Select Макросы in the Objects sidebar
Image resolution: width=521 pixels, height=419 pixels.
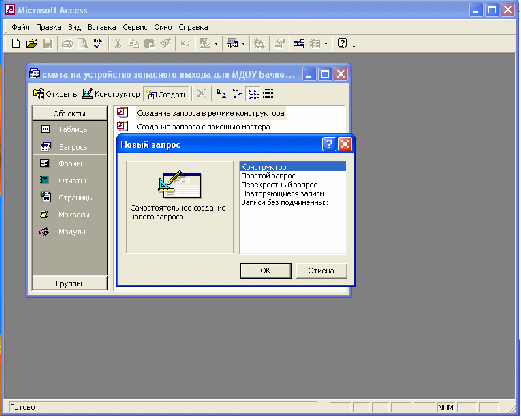(x=70, y=214)
